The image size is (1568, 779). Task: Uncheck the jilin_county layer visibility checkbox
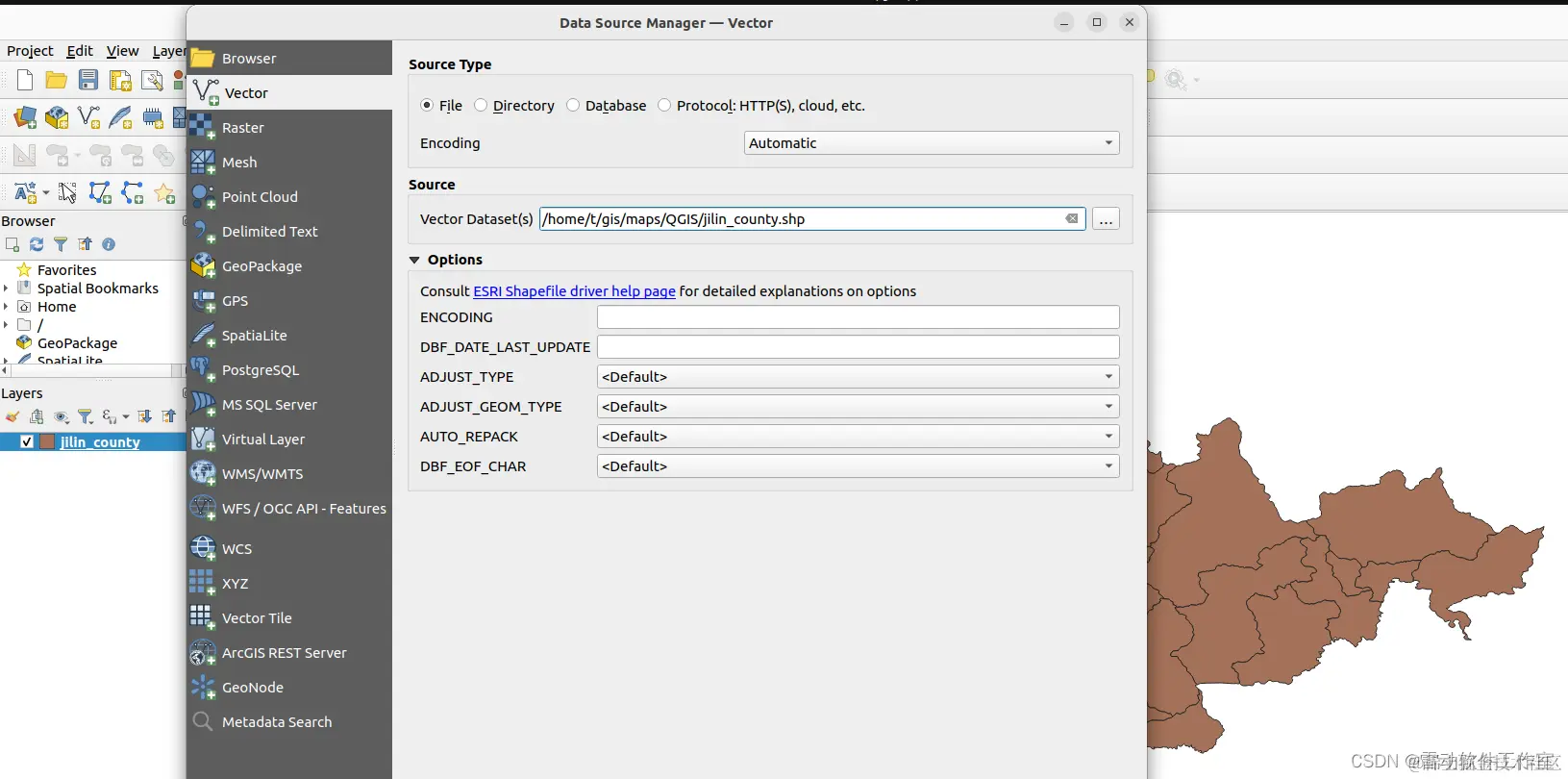point(27,442)
